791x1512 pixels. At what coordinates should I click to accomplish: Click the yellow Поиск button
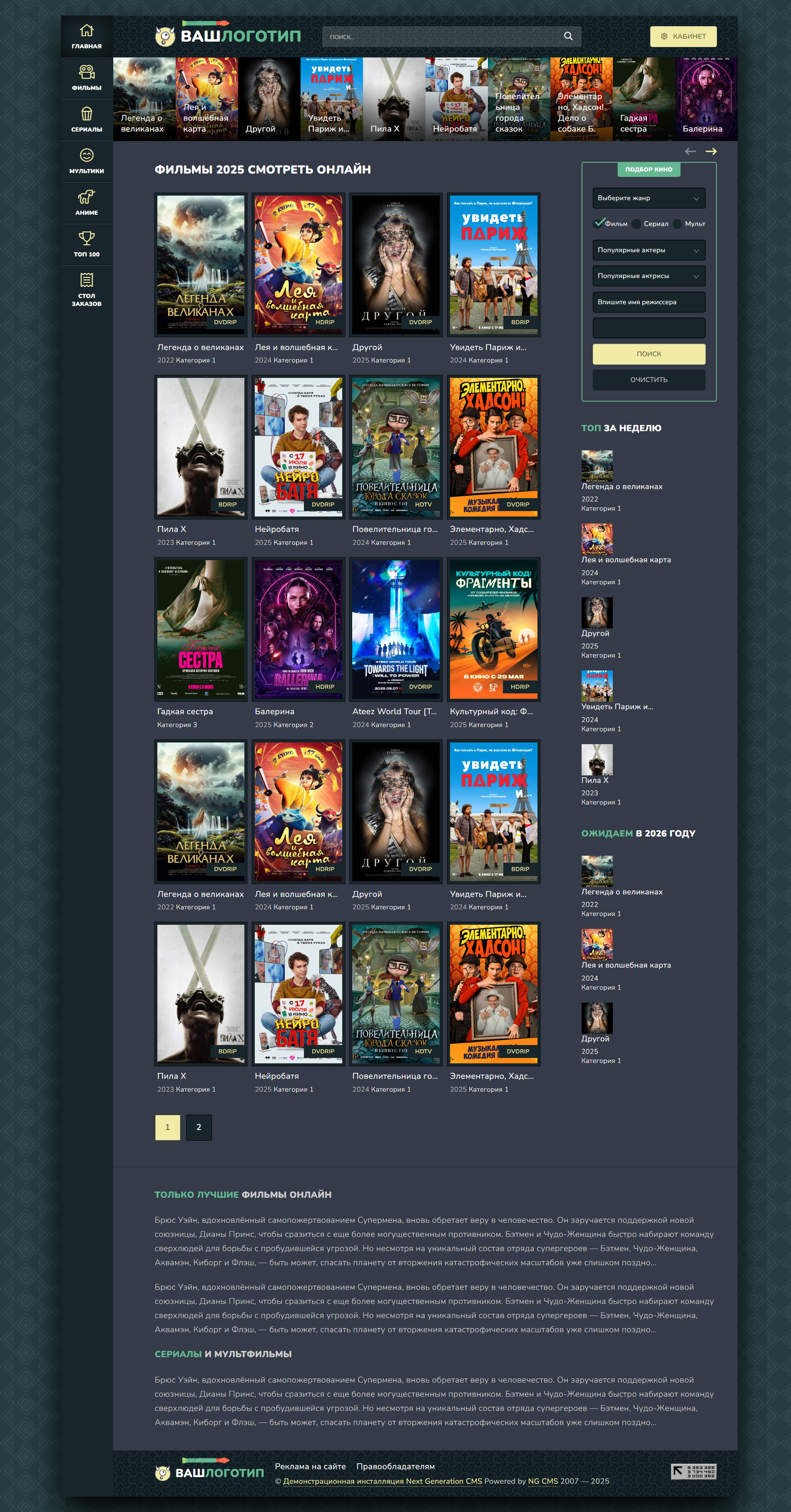[x=649, y=354]
